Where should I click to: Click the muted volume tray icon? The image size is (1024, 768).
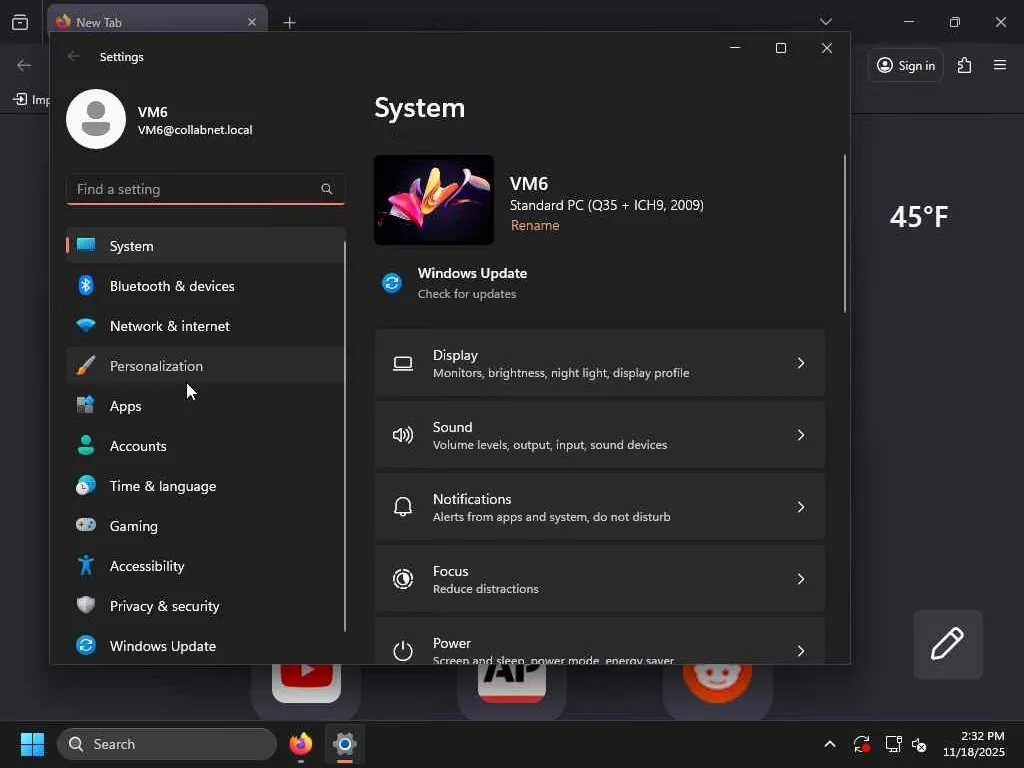click(919, 744)
